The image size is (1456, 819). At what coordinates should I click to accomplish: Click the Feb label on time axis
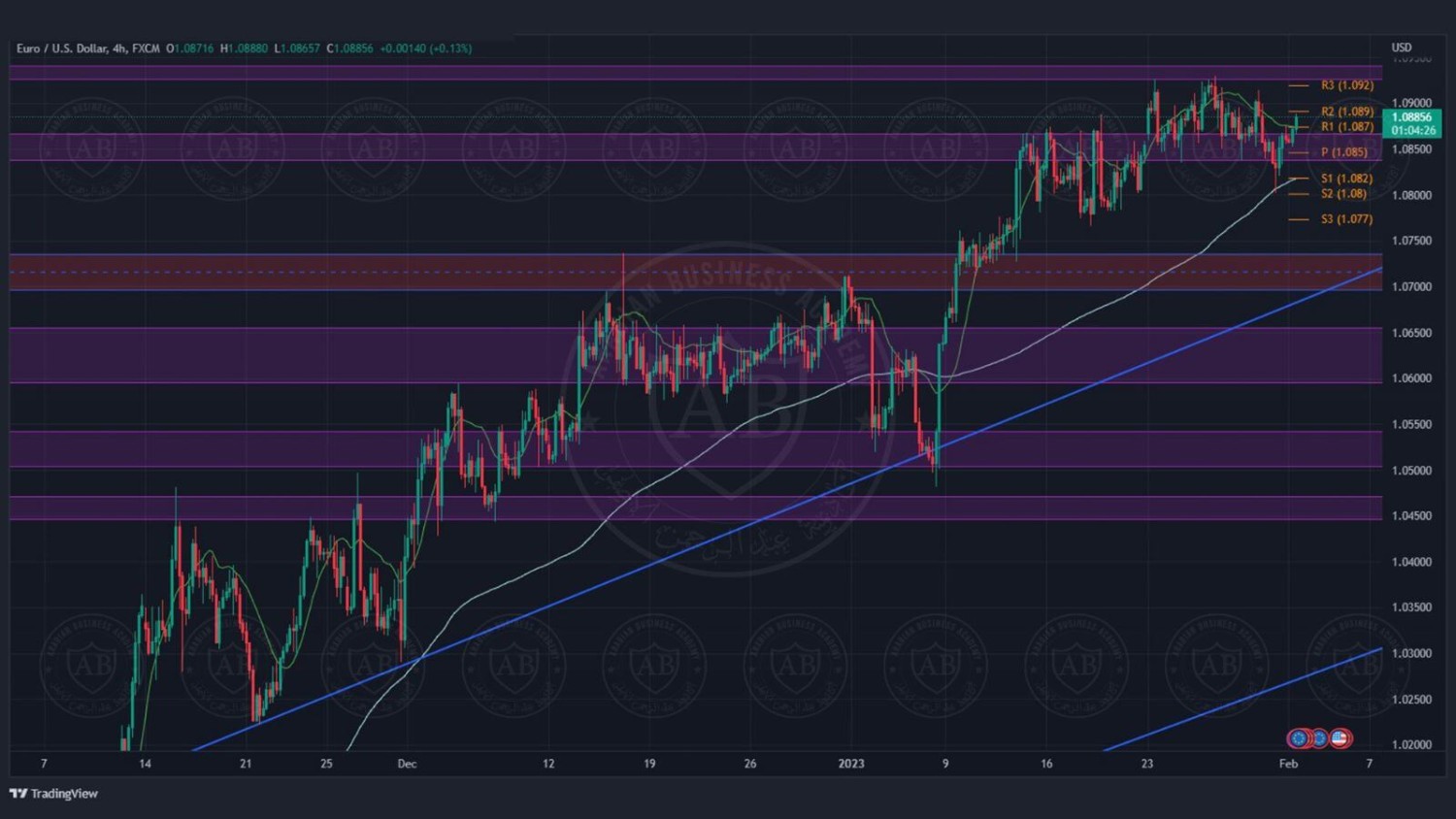[x=1288, y=764]
